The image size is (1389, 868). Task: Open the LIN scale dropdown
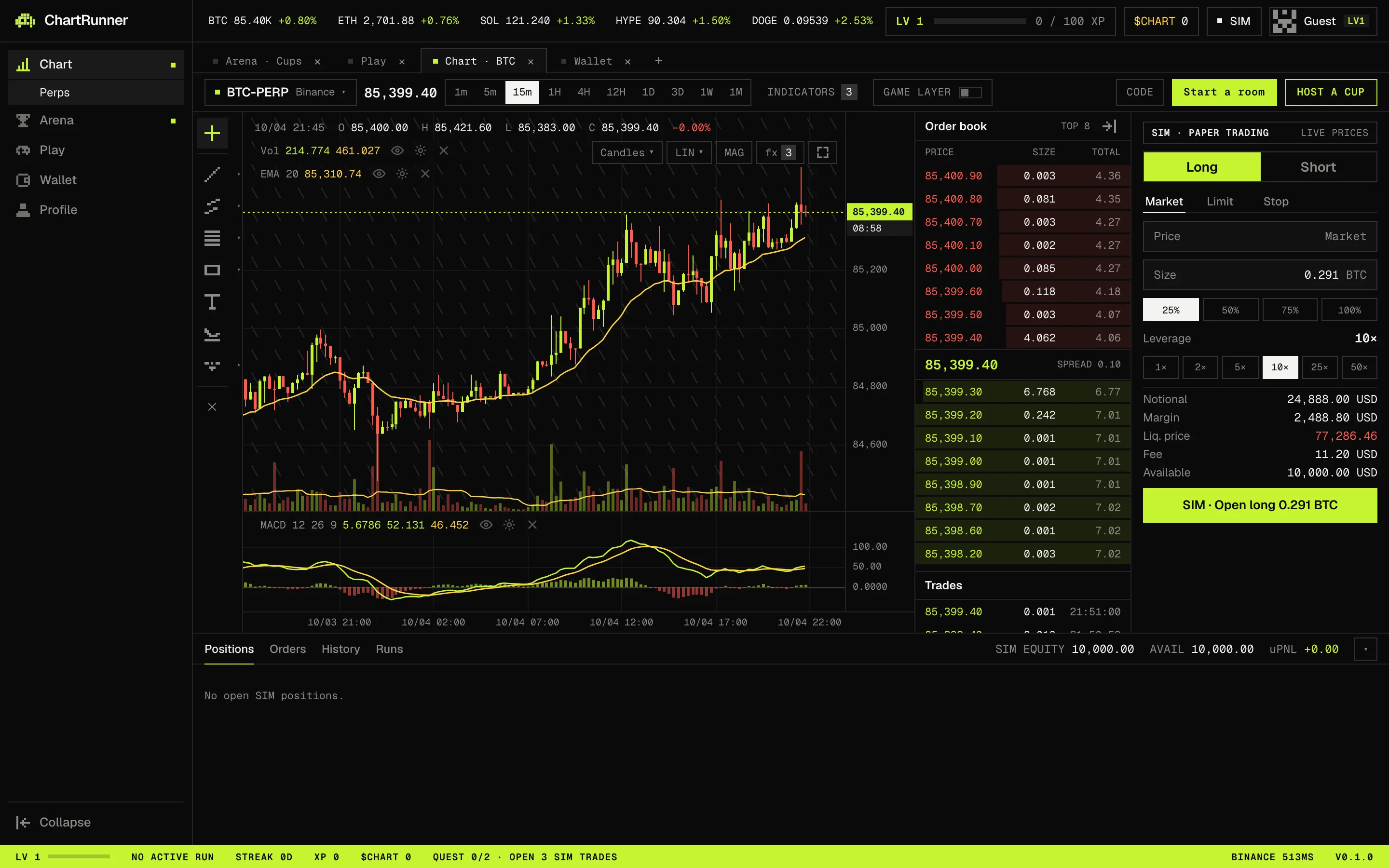coord(689,153)
